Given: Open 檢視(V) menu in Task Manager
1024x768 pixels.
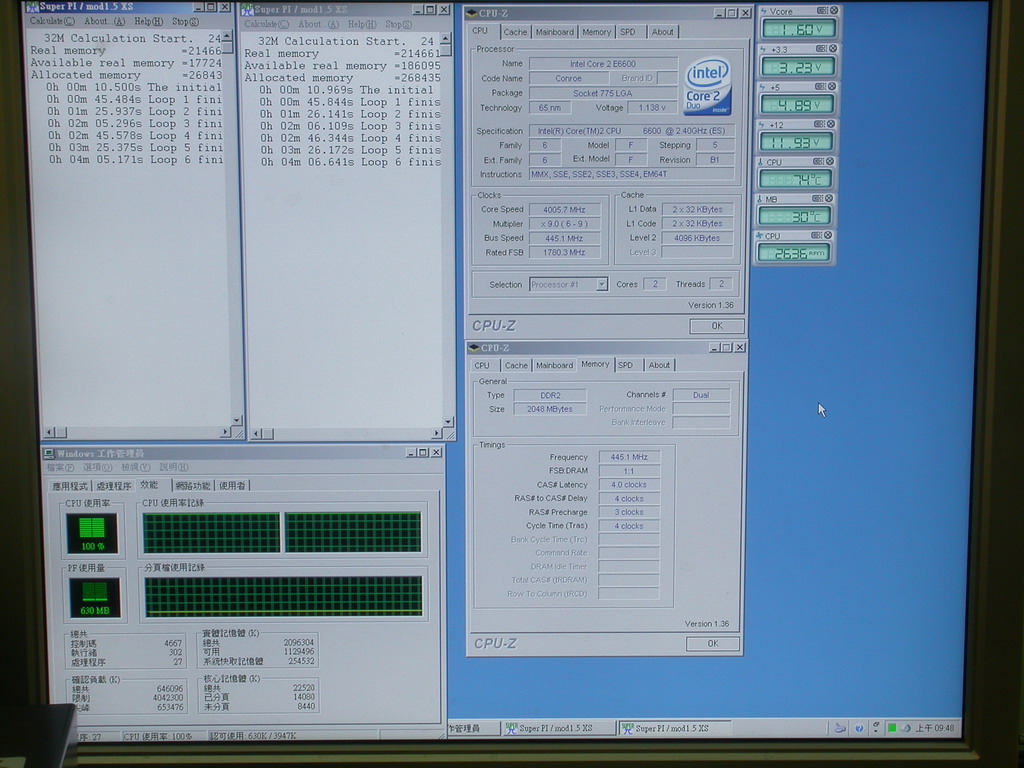Looking at the screenshot, I should pyautogui.click(x=136, y=467).
